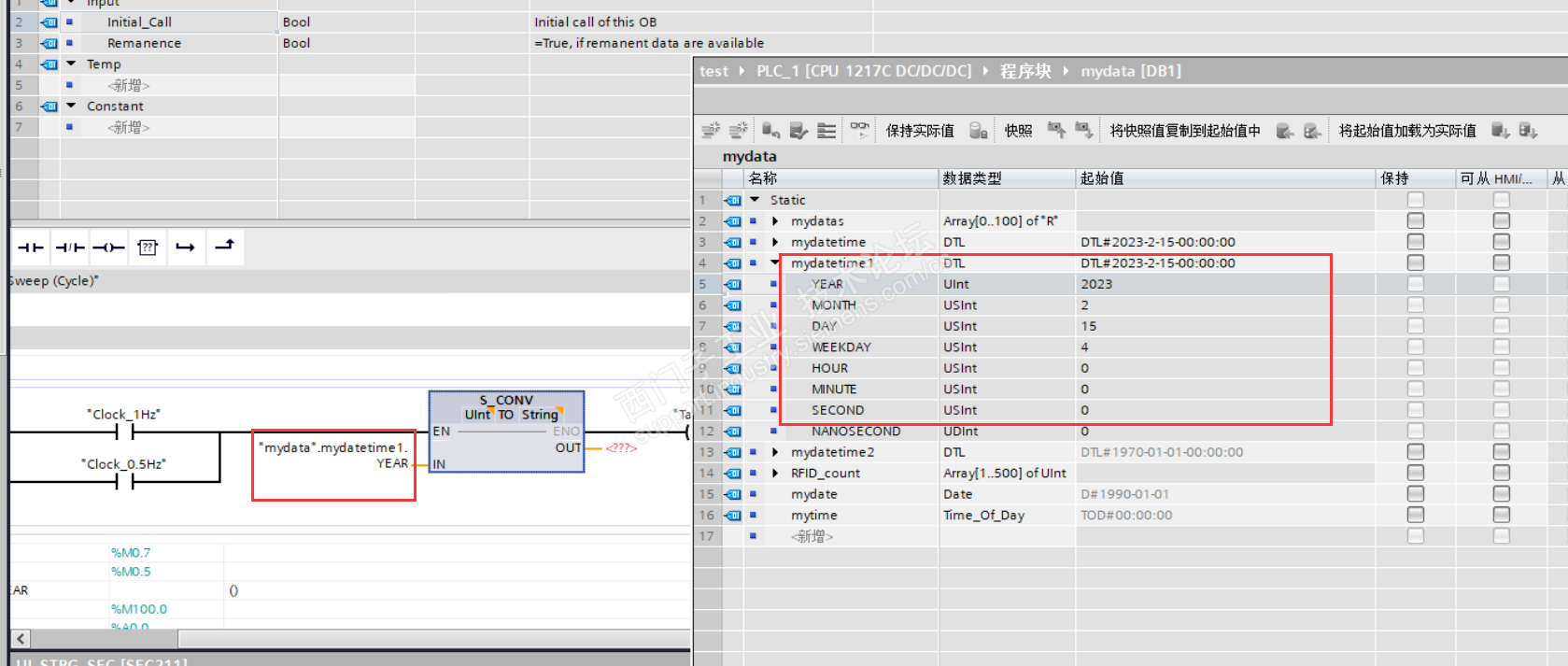The width and height of the screenshot is (1568, 666).
Task: Click first icon after 将起始值加载为实际值
Action: click(x=1501, y=131)
